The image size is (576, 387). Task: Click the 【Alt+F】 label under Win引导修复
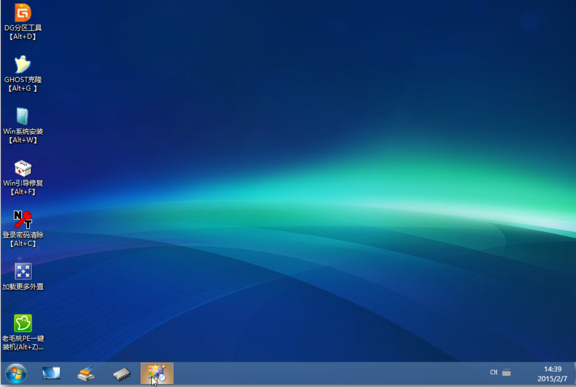(x=23, y=192)
